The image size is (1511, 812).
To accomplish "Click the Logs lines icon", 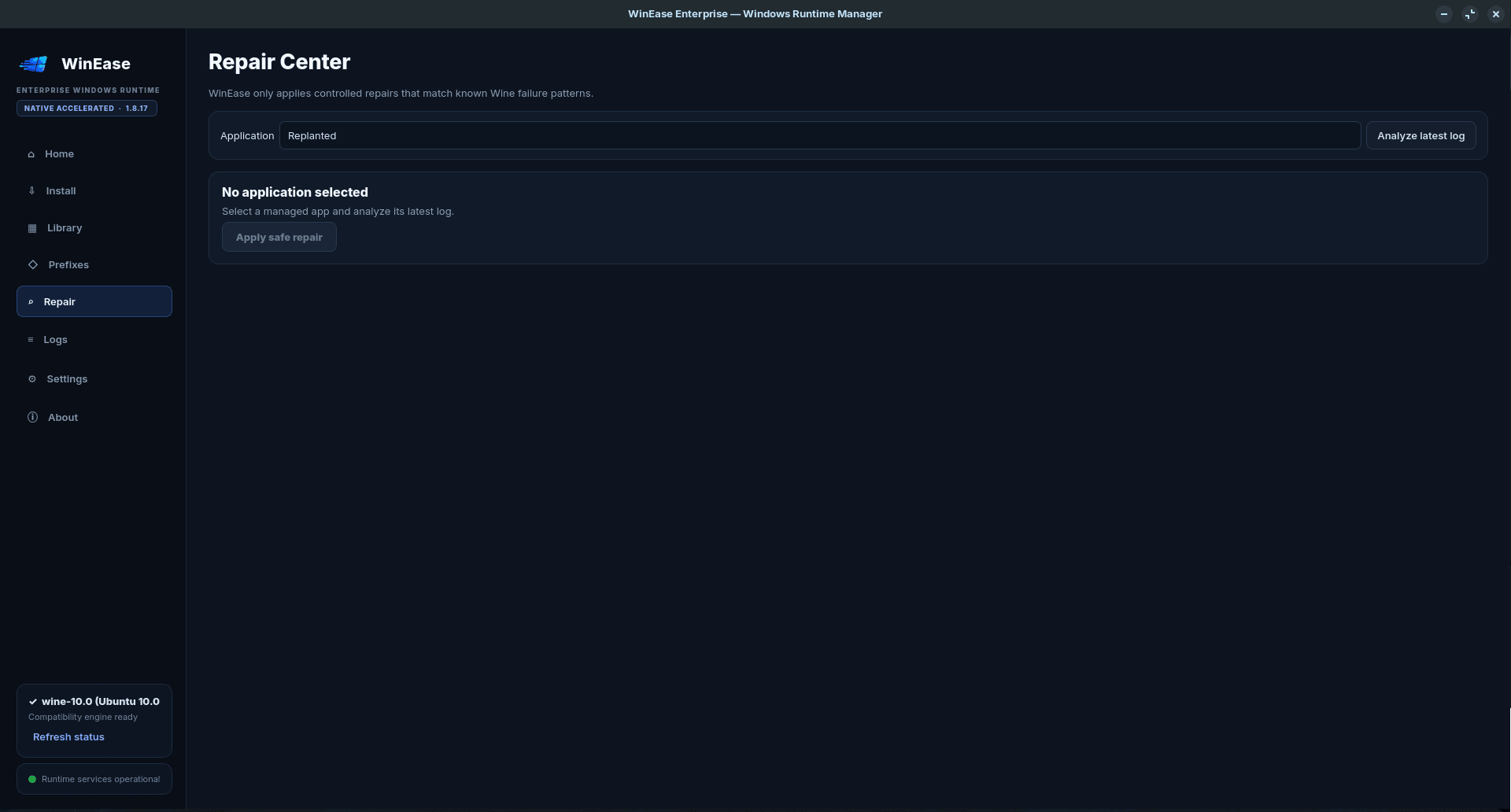I will click(31, 340).
